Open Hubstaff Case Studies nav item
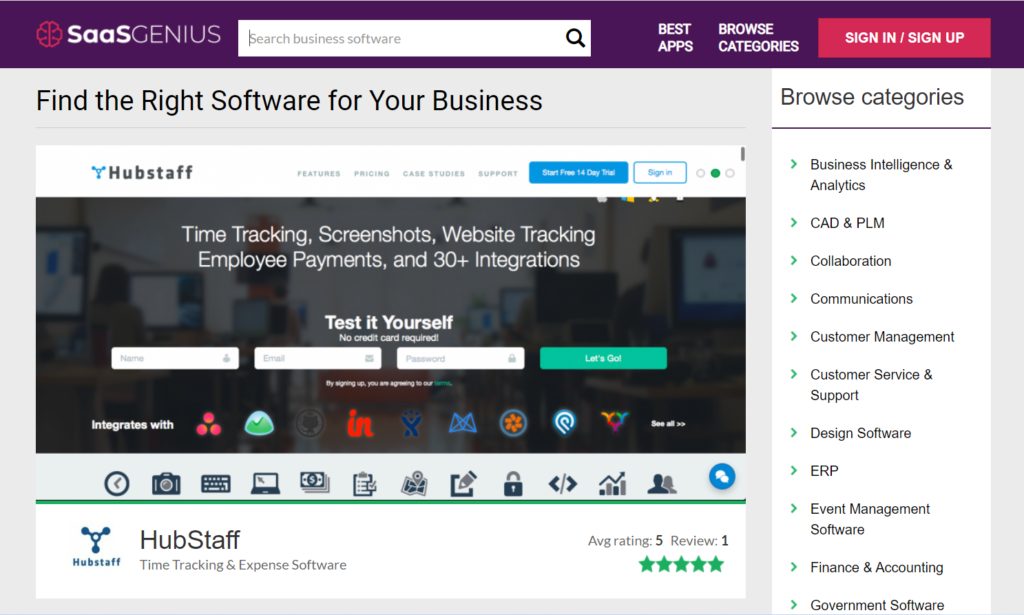1024x615 pixels. pos(434,174)
